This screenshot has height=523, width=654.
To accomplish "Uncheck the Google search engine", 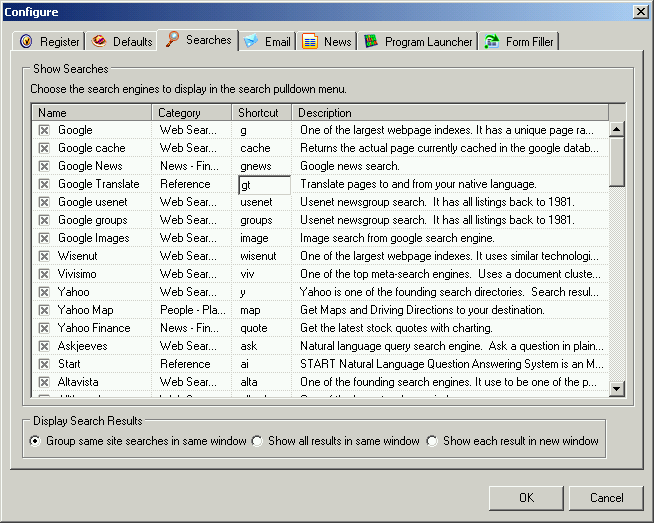I will pos(44,130).
